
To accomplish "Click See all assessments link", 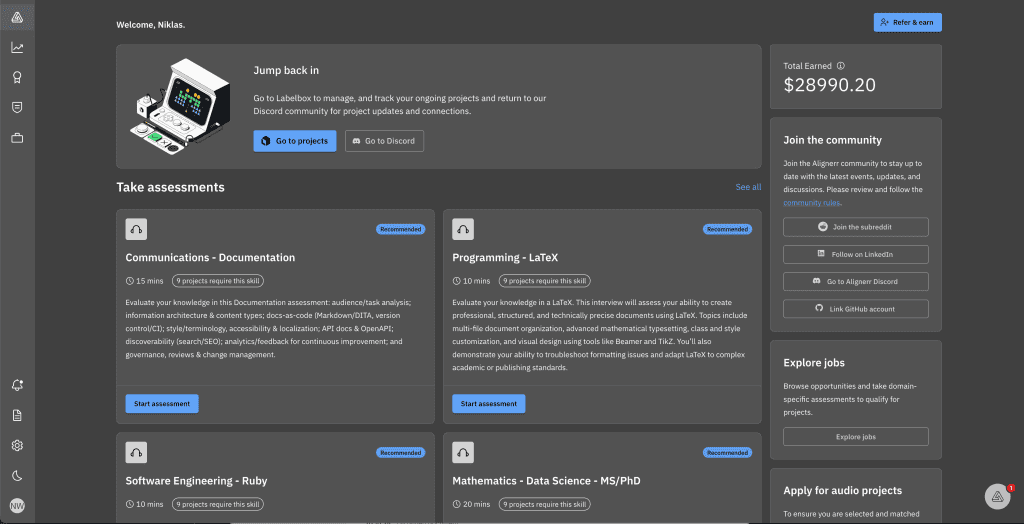I will click(x=748, y=187).
